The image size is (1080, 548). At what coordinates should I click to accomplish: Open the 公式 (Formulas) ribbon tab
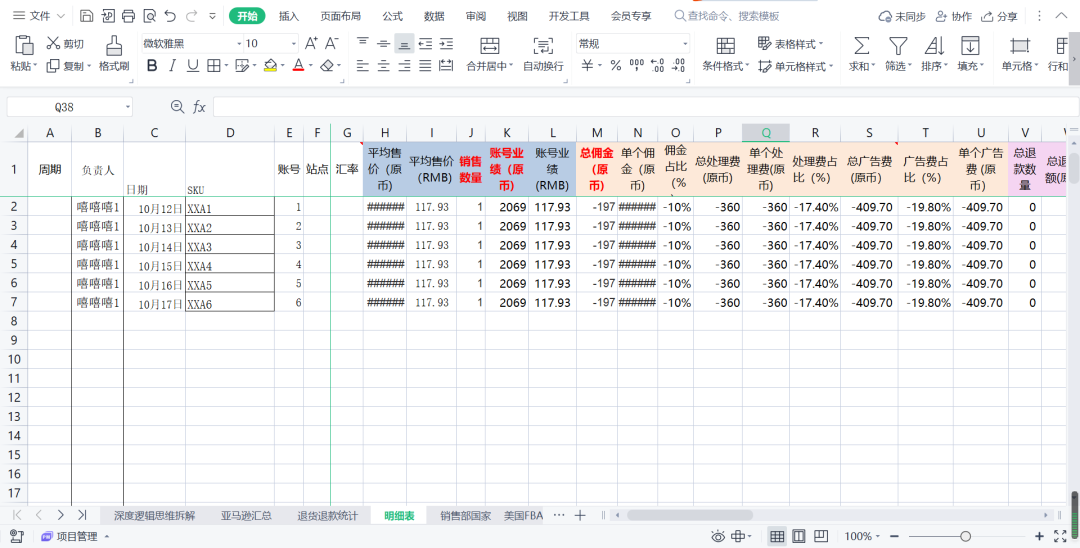pyautogui.click(x=392, y=16)
